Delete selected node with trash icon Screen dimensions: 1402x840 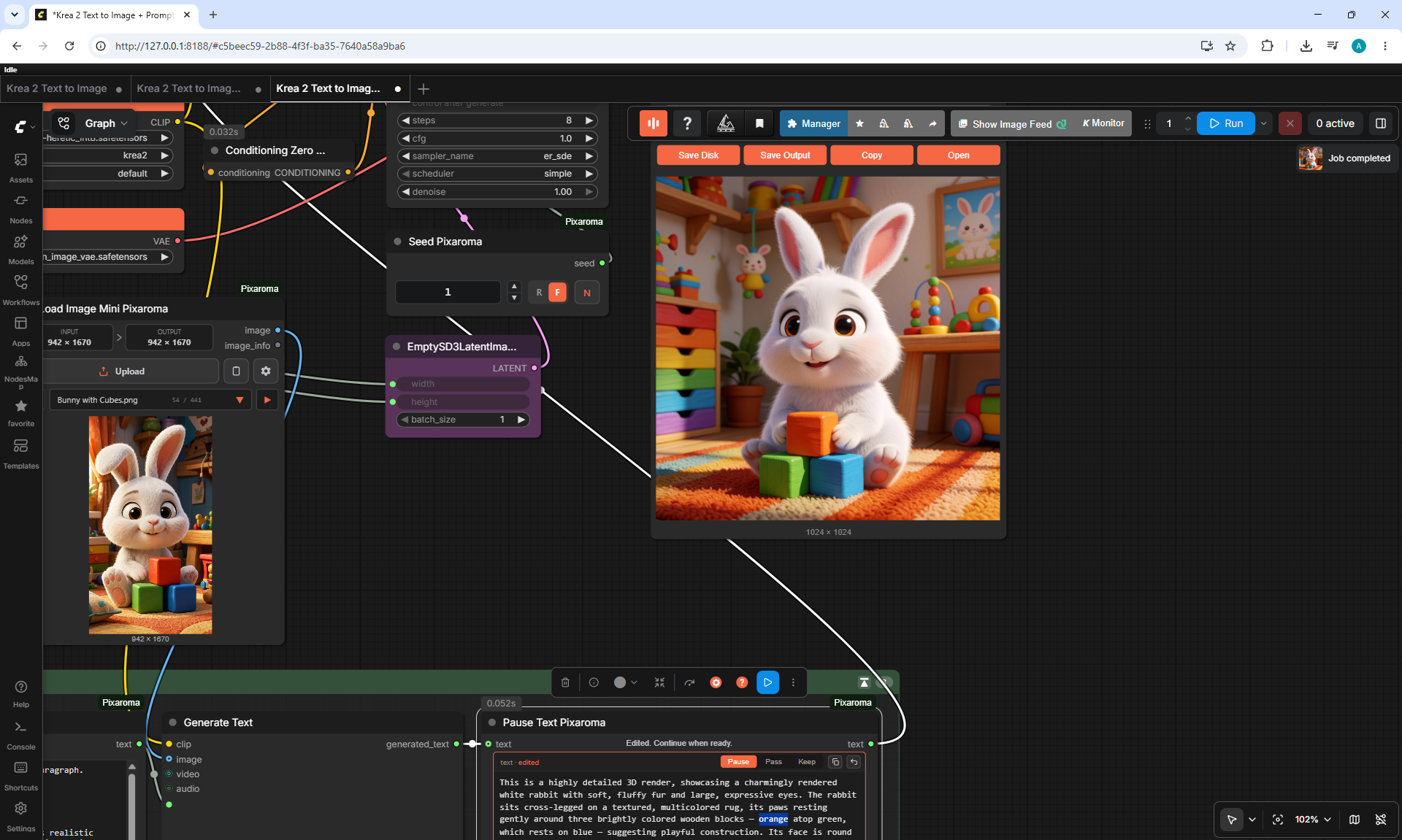click(x=565, y=682)
